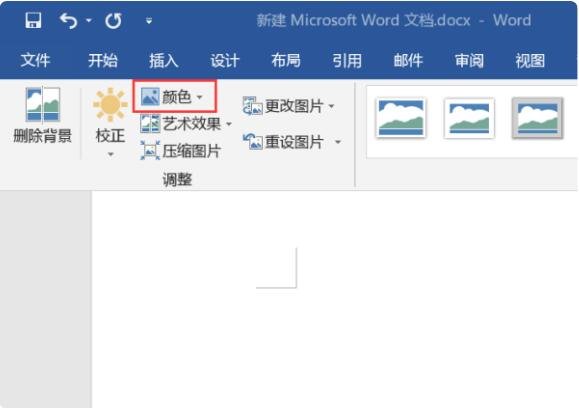Click the Redo/Repeat icon
Viewport: 579px width, 408px height.
pos(113,20)
